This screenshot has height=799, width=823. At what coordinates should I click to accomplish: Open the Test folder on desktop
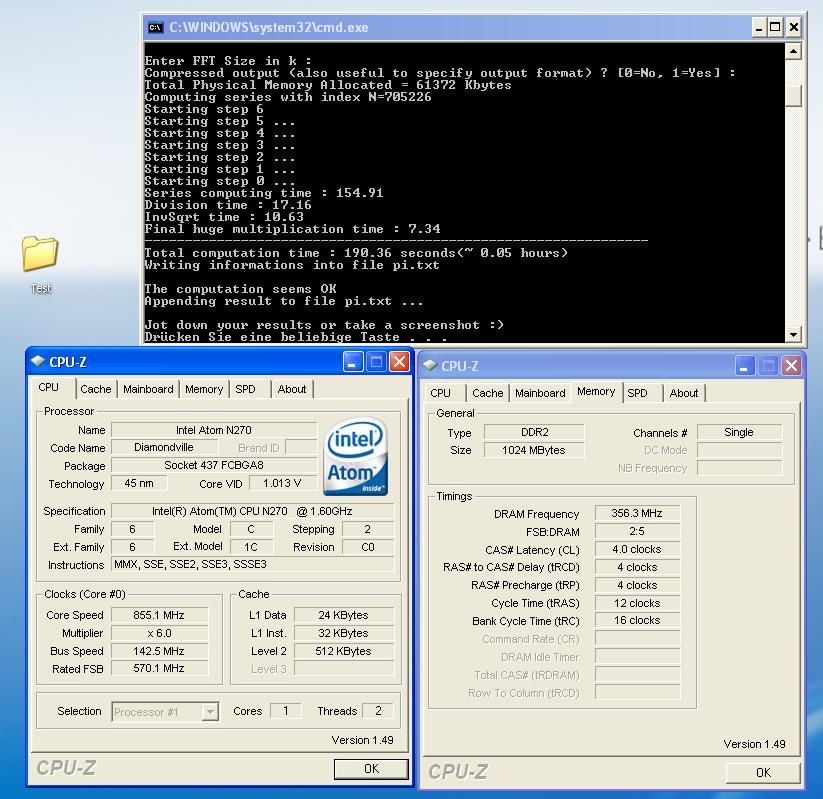point(40,262)
